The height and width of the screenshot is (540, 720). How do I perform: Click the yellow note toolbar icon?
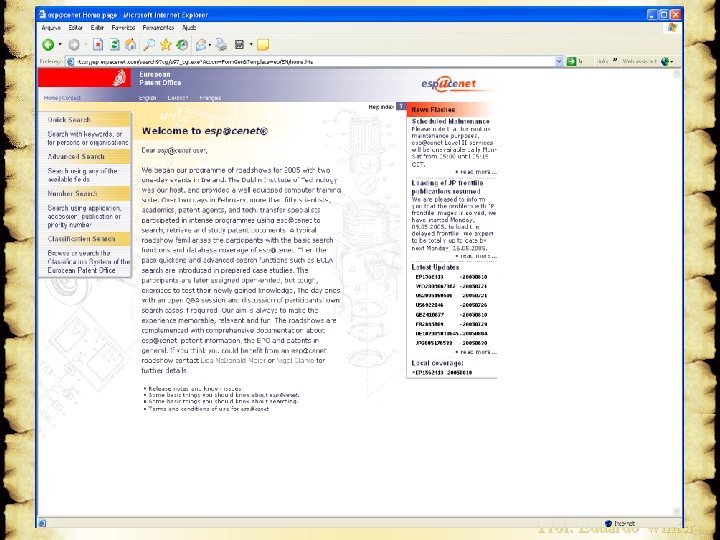point(263,45)
